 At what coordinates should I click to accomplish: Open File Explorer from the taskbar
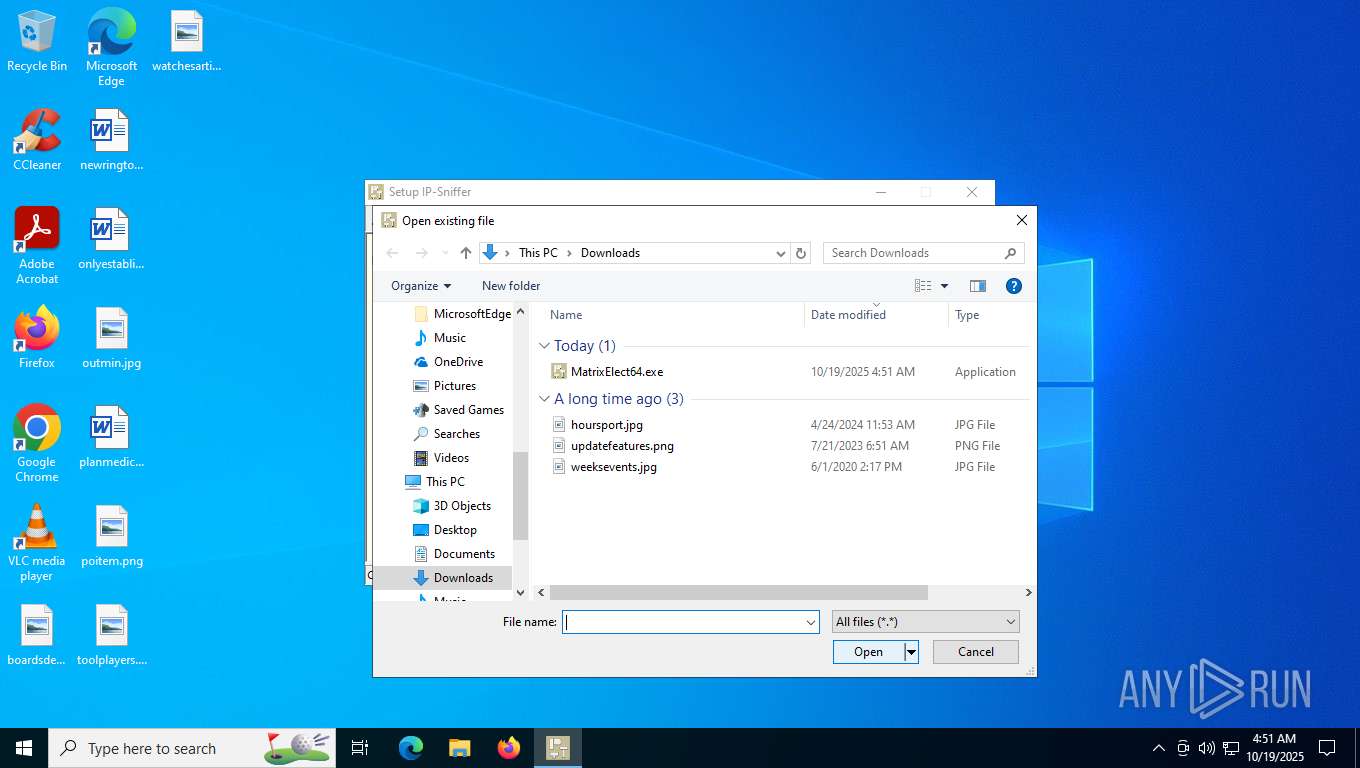(x=460, y=748)
